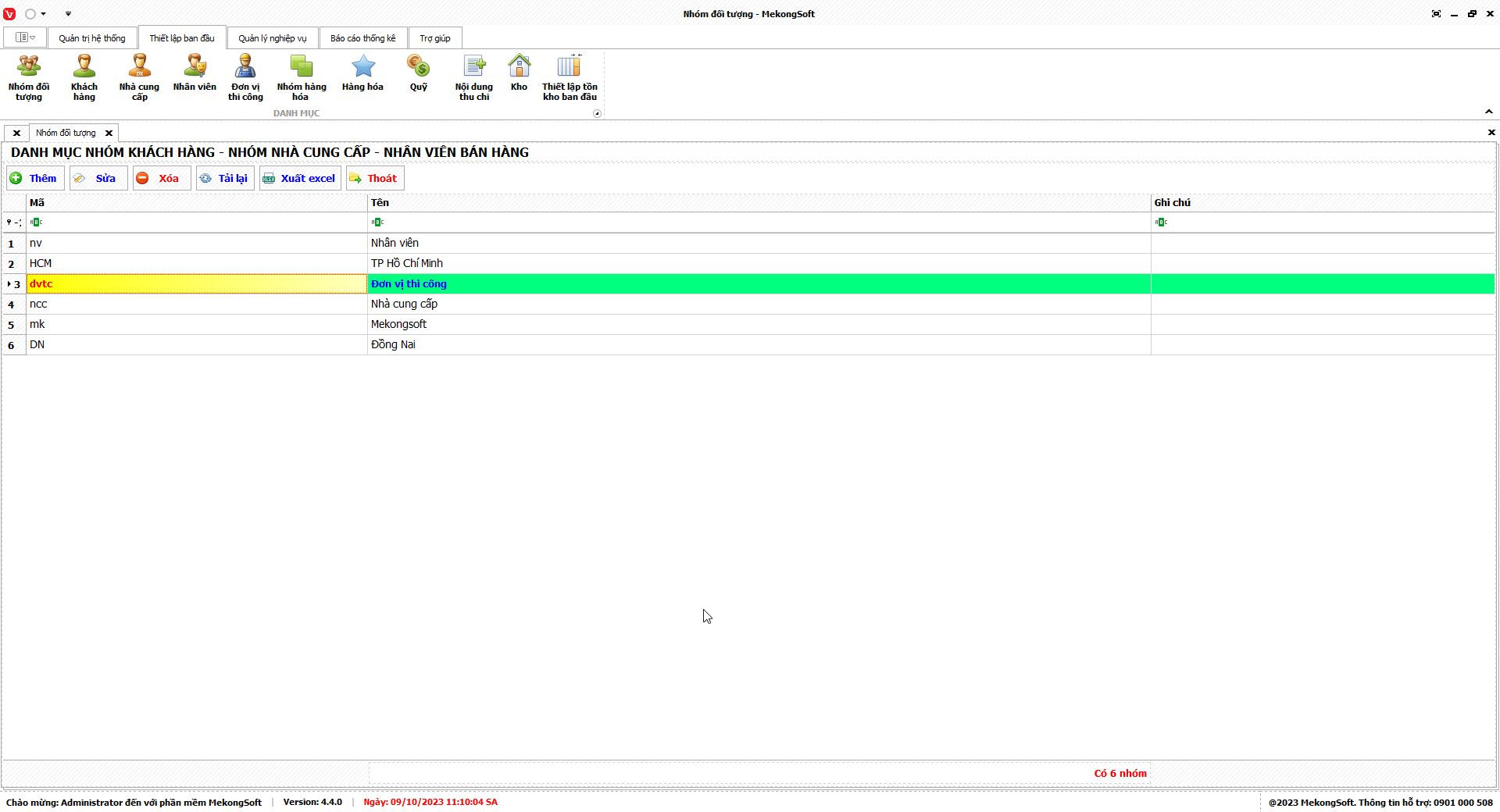
Task: Sort by the Tên column header
Action: coord(759,203)
